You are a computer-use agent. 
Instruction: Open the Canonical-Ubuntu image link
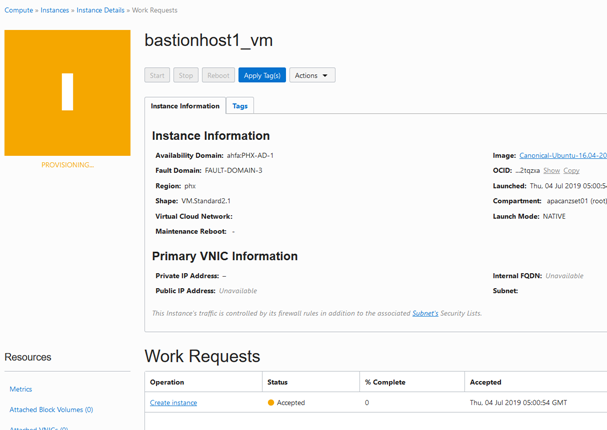[562, 156]
